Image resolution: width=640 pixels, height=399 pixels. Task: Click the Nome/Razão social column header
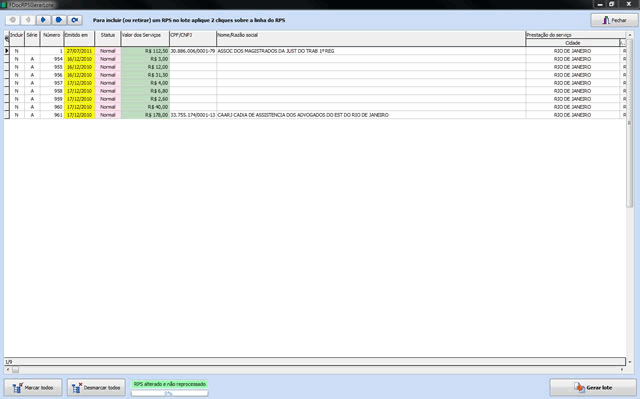[371, 39]
